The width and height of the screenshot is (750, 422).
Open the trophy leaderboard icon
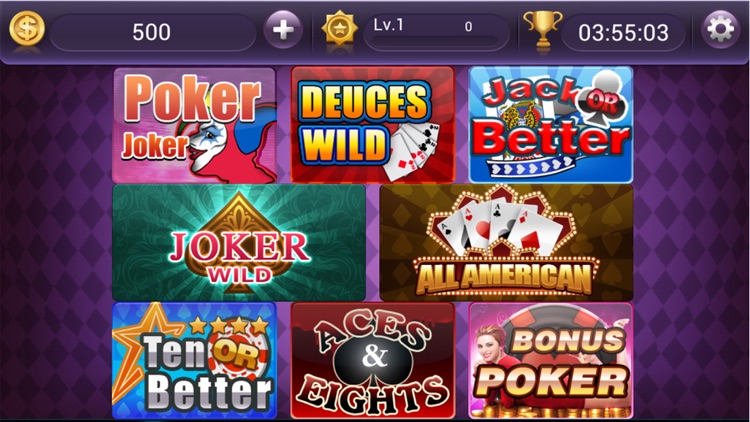point(542,29)
